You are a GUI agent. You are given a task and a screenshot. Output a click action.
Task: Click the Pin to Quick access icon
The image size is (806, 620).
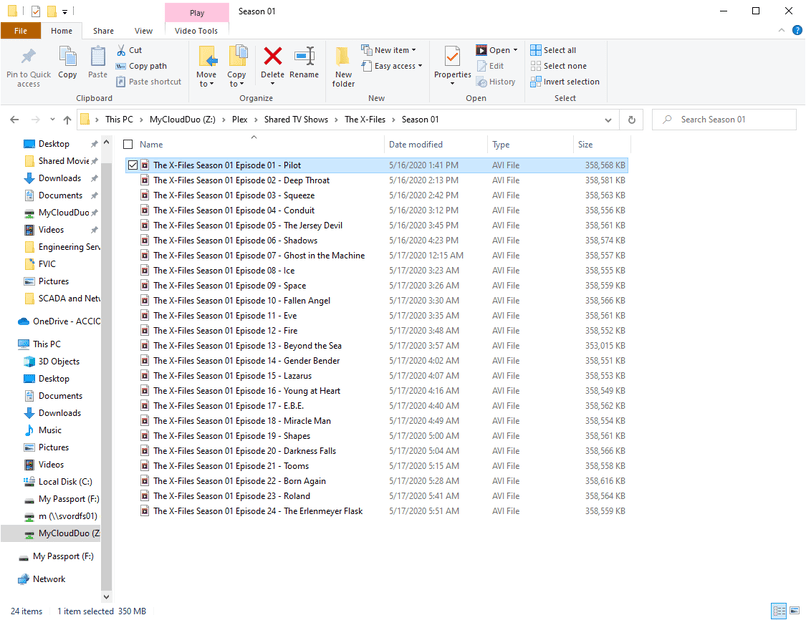click(x=28, y=57)
